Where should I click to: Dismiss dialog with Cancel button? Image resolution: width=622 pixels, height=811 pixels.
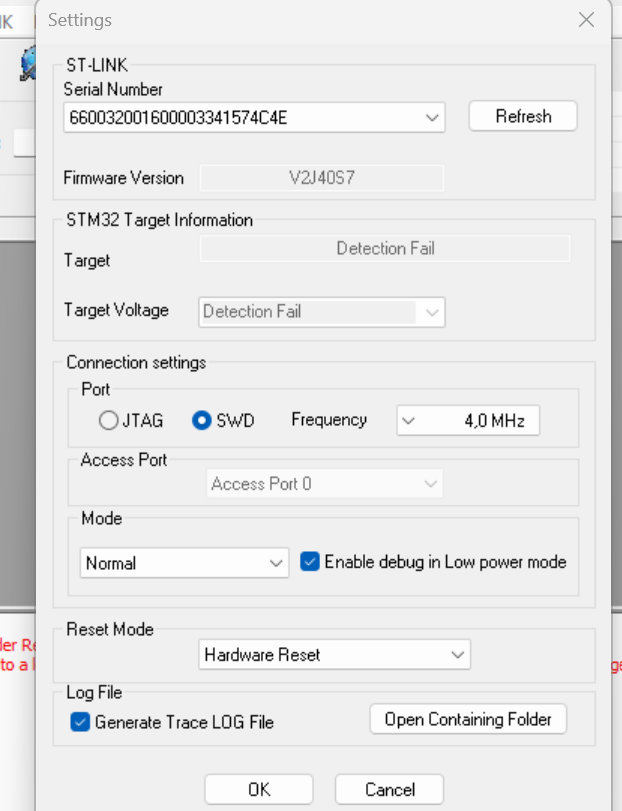pyautogui.click(x=389, y=789)
